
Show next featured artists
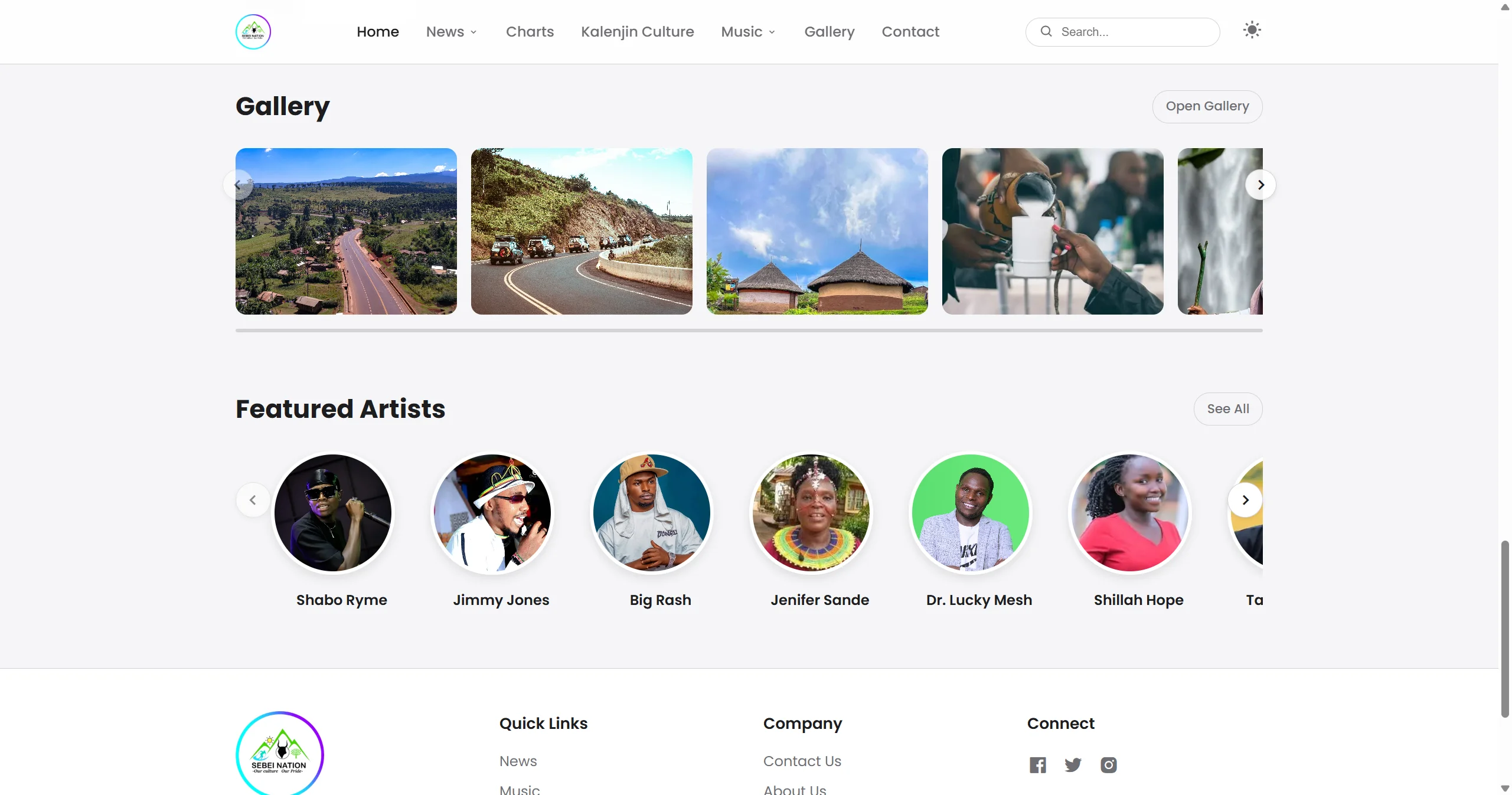[x=1245, y=500]
